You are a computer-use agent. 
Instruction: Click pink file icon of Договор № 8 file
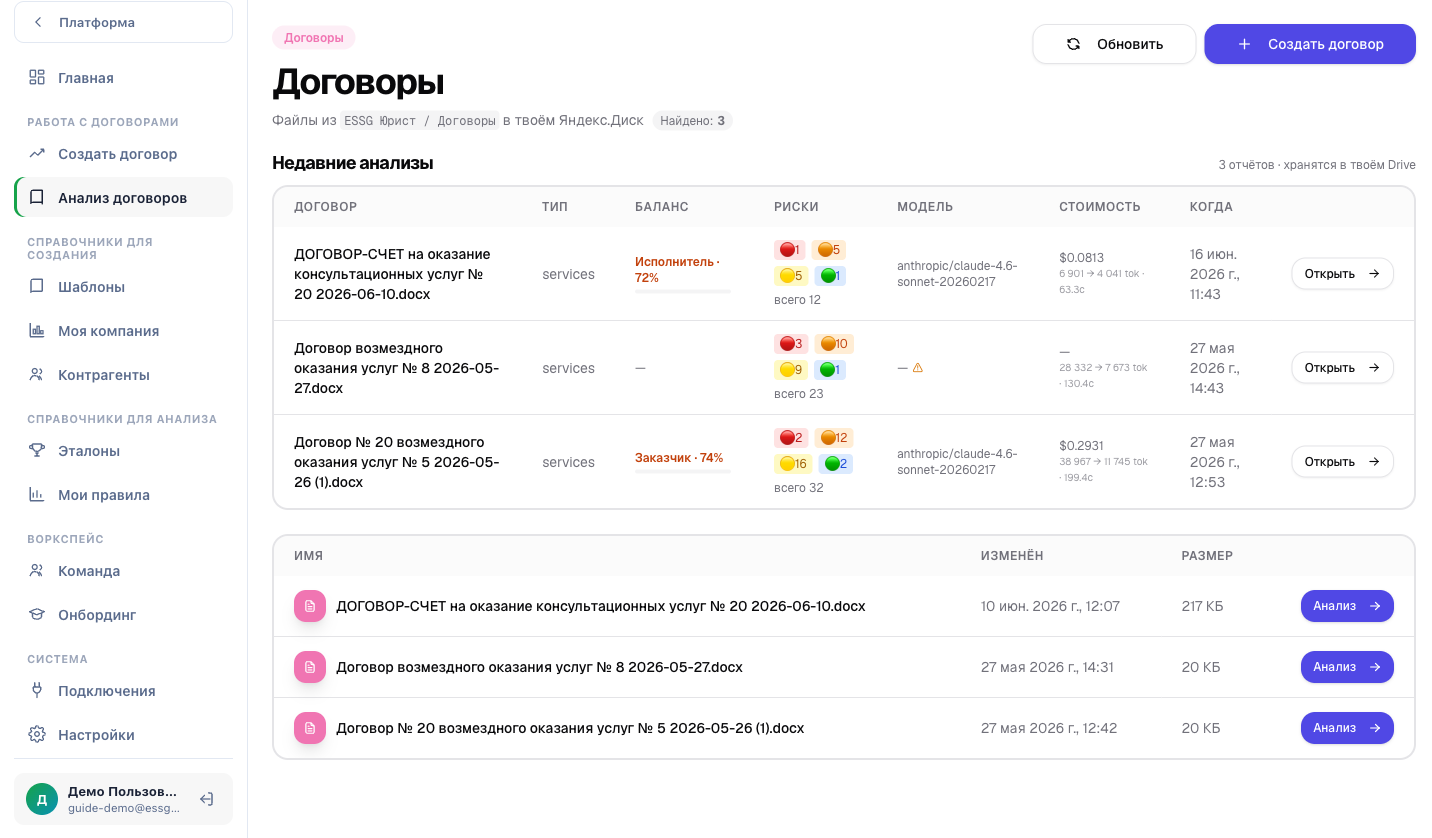point(310,667)
